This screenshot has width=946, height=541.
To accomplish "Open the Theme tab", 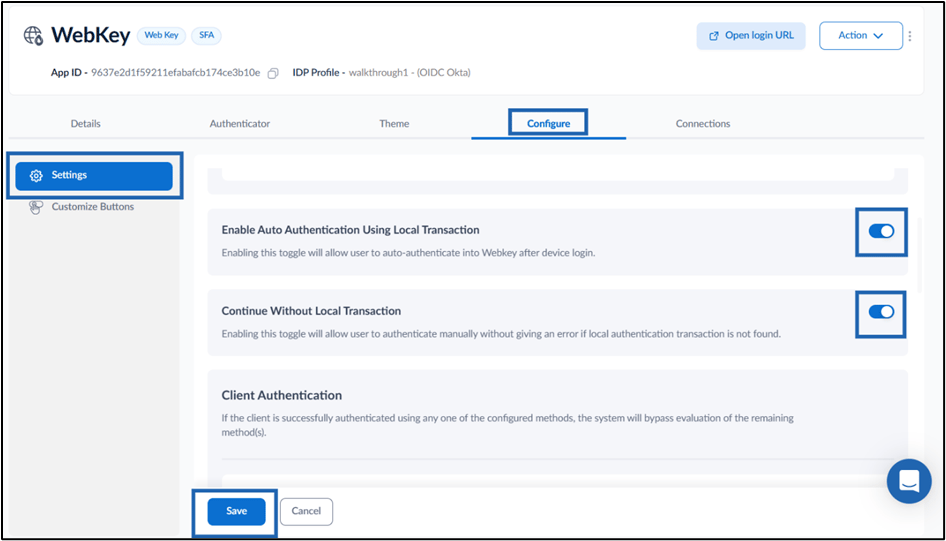I will [394, 124].
